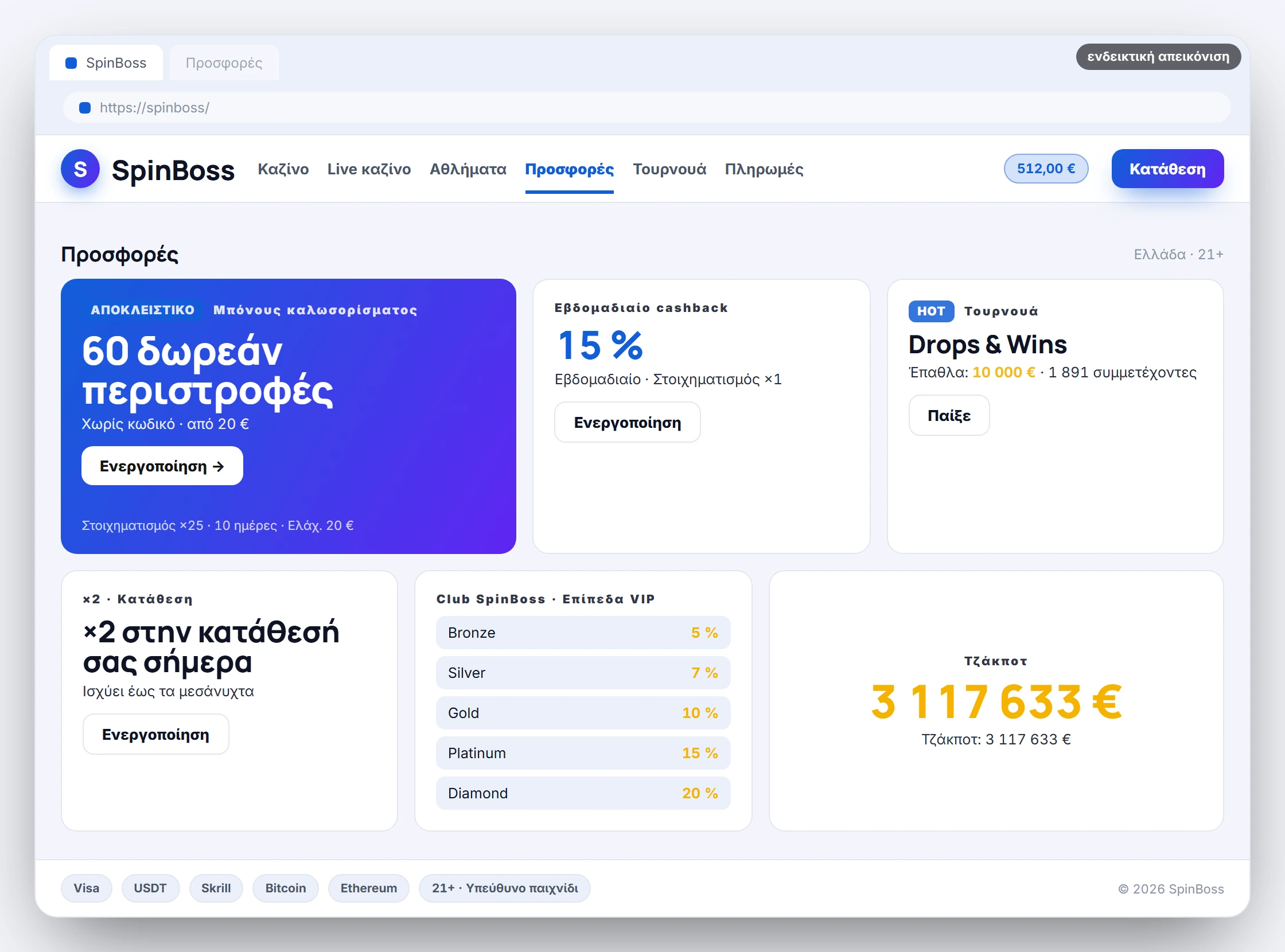1285x952 pixels.
Task: Click the © 2026 SpinBoss footer text
Action: point(1171,888)
